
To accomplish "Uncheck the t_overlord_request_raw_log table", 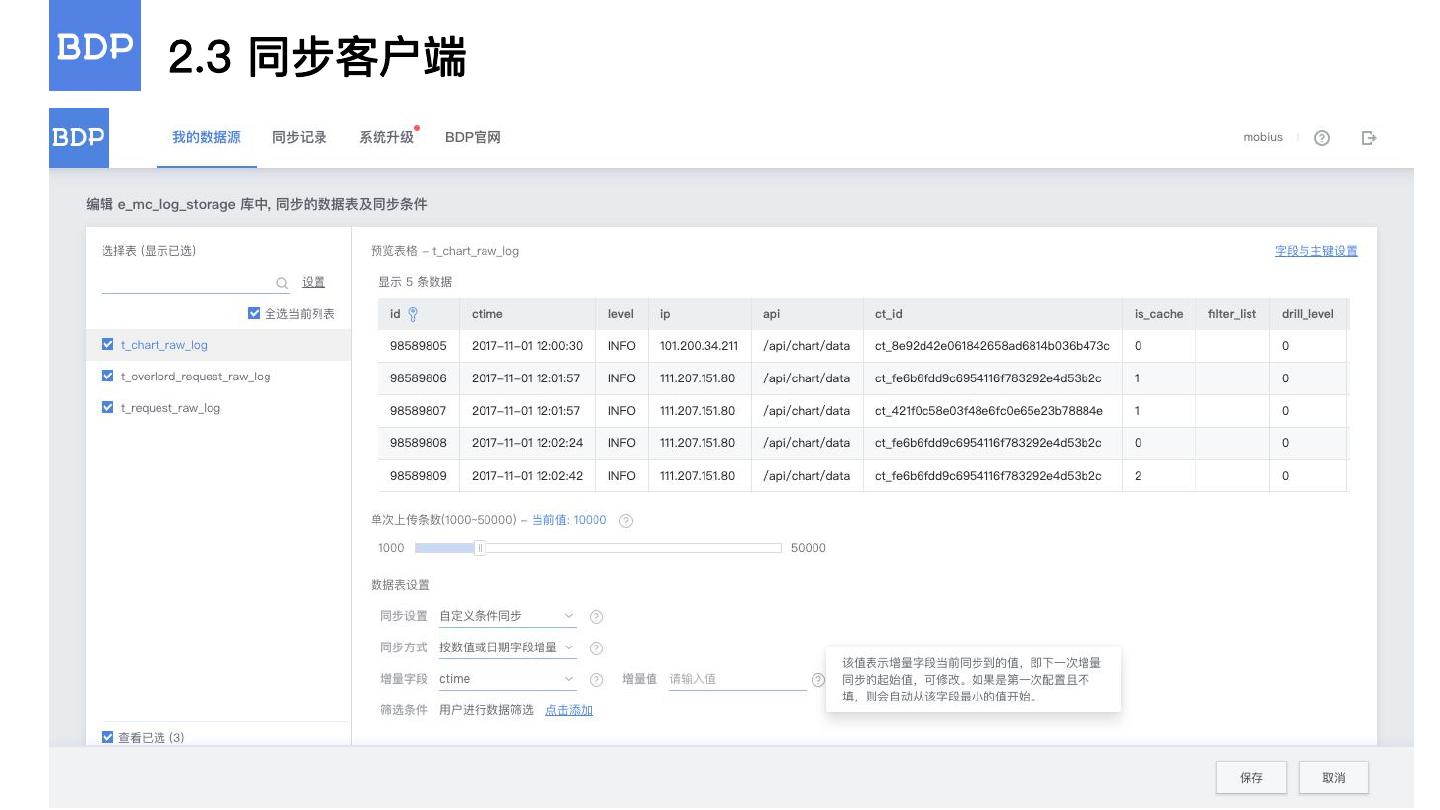I will click(108, 376).
